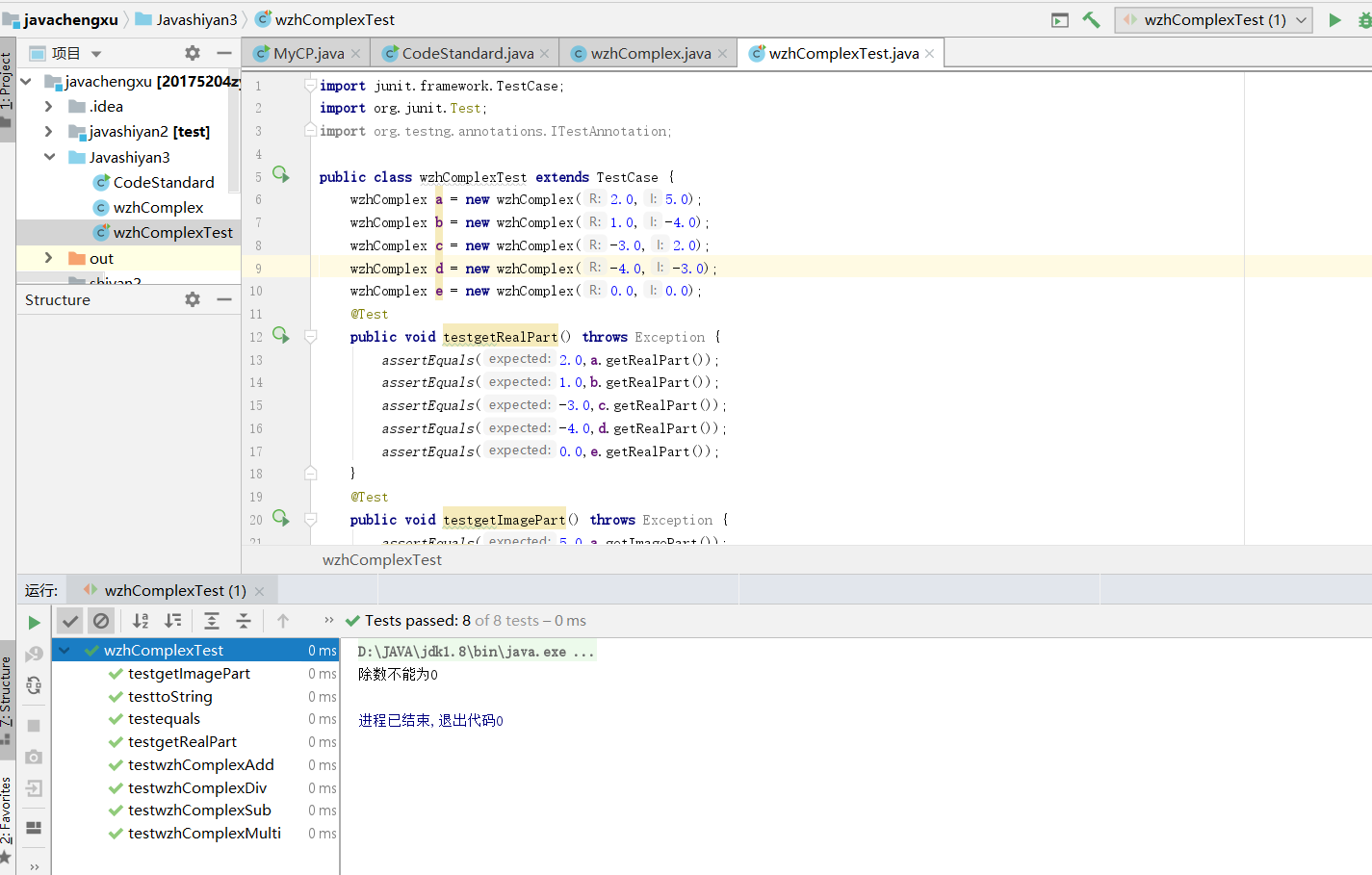The width and height of the screenshot is (1372, 875).
Task: Sort test results alphabetically
Action: point(141,621)
